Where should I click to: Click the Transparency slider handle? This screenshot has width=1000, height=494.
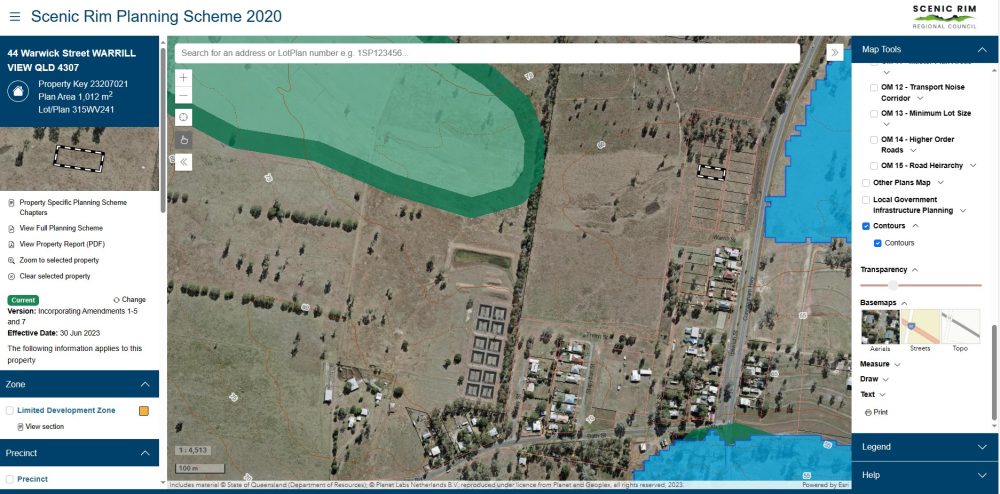pos(893,285)
